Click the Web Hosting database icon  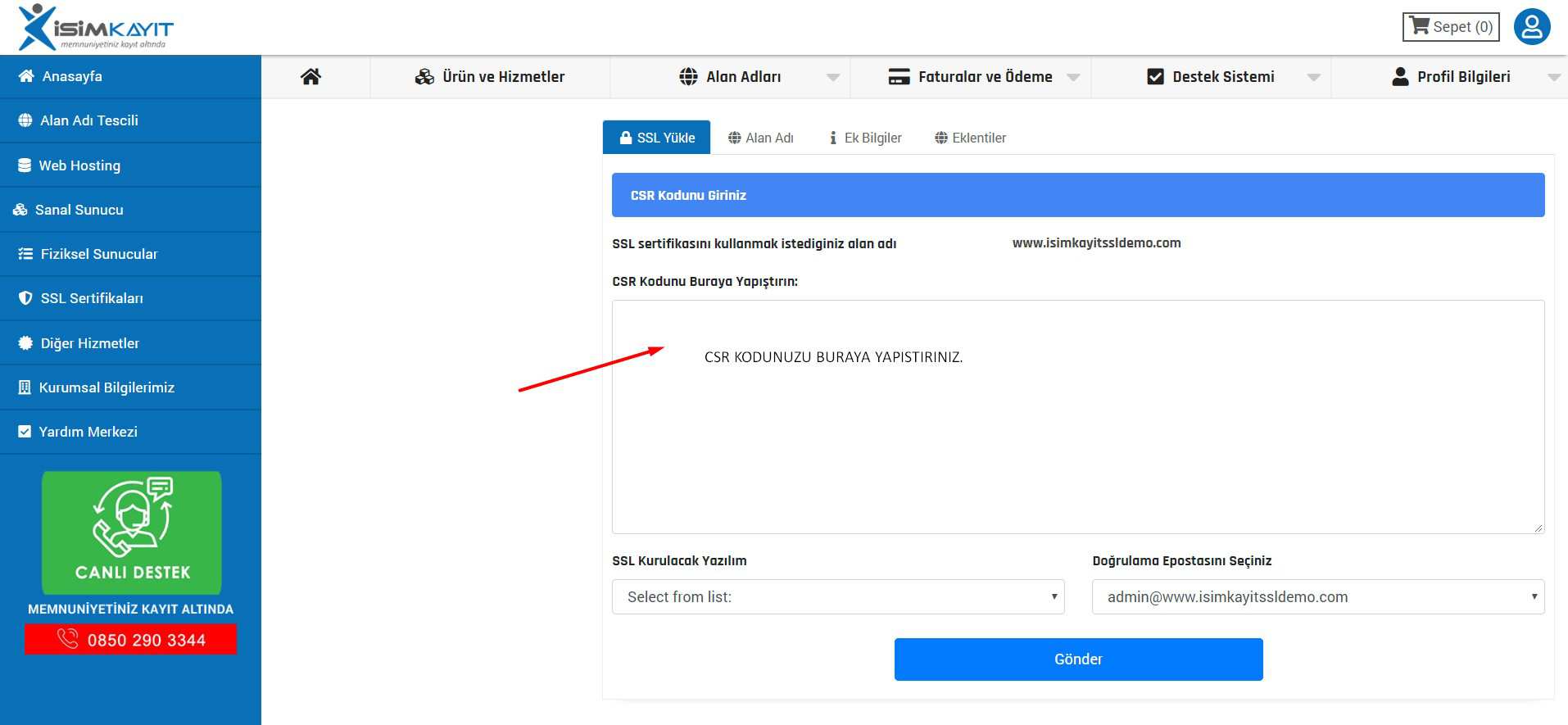[x=25, y=165]
